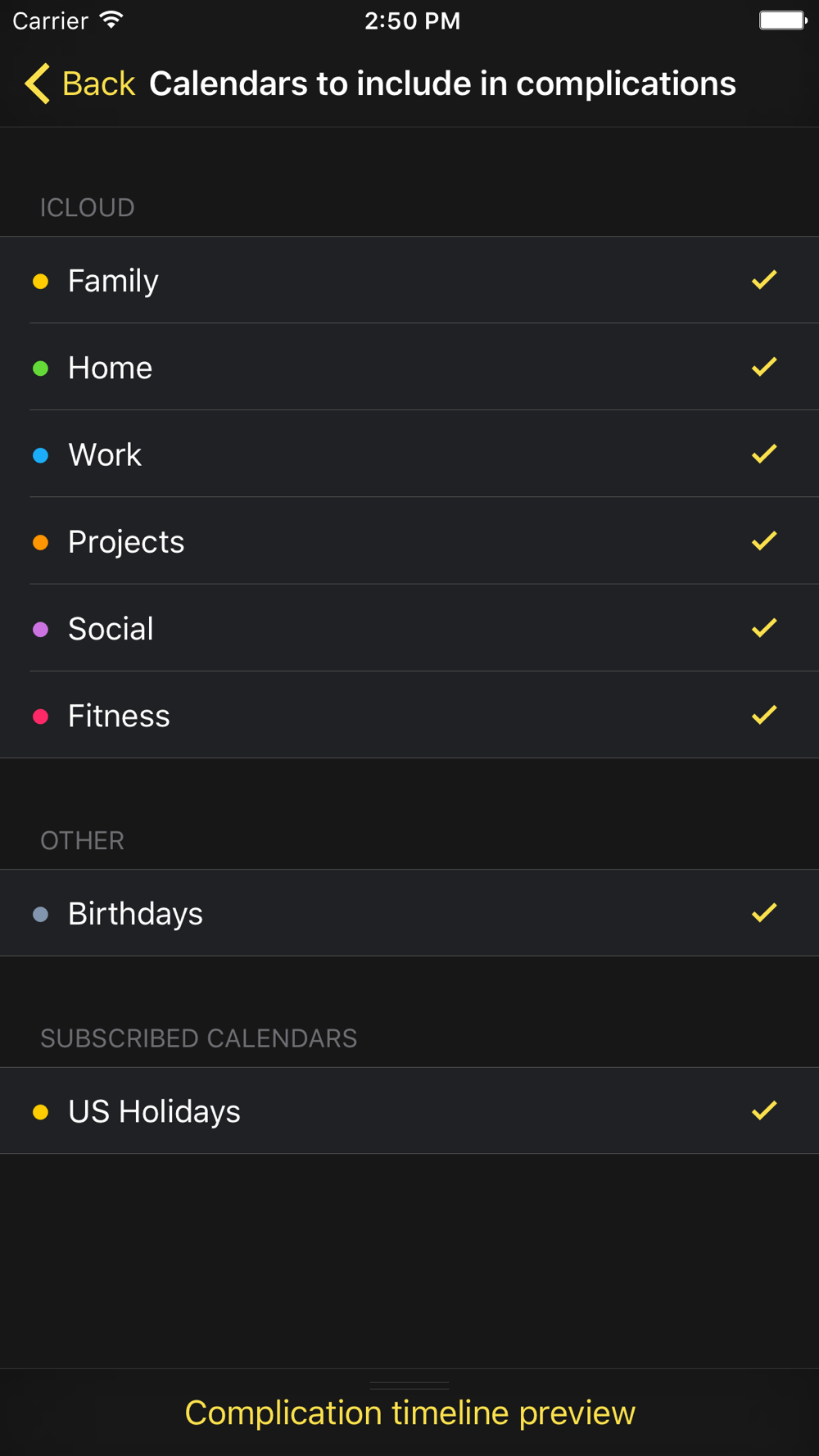Toggle the Projects calendar checkmark

pyautogui.click(x=764, y=540)
